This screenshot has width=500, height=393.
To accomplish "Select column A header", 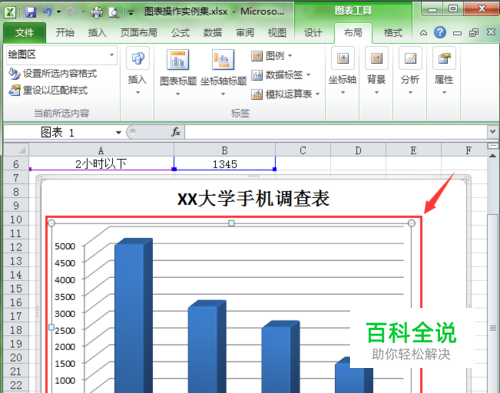I will (x=101, y=150).
